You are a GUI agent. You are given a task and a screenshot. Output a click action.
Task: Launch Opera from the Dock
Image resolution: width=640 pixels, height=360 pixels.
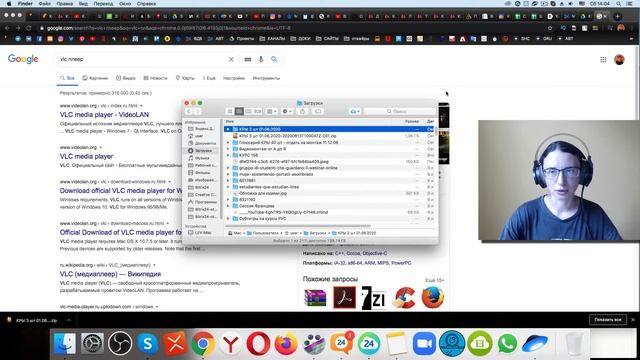[258, 343]
